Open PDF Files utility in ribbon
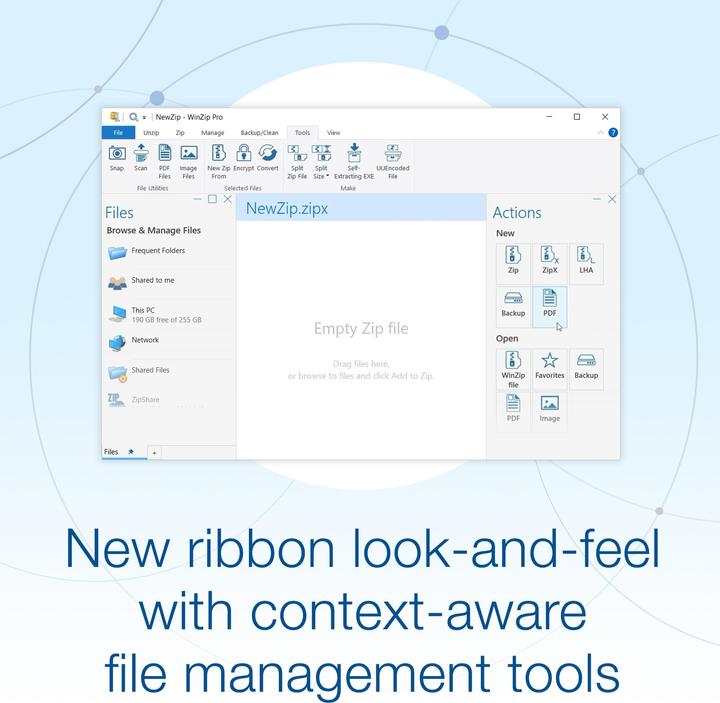720x703 pixels. pos(164,162)
